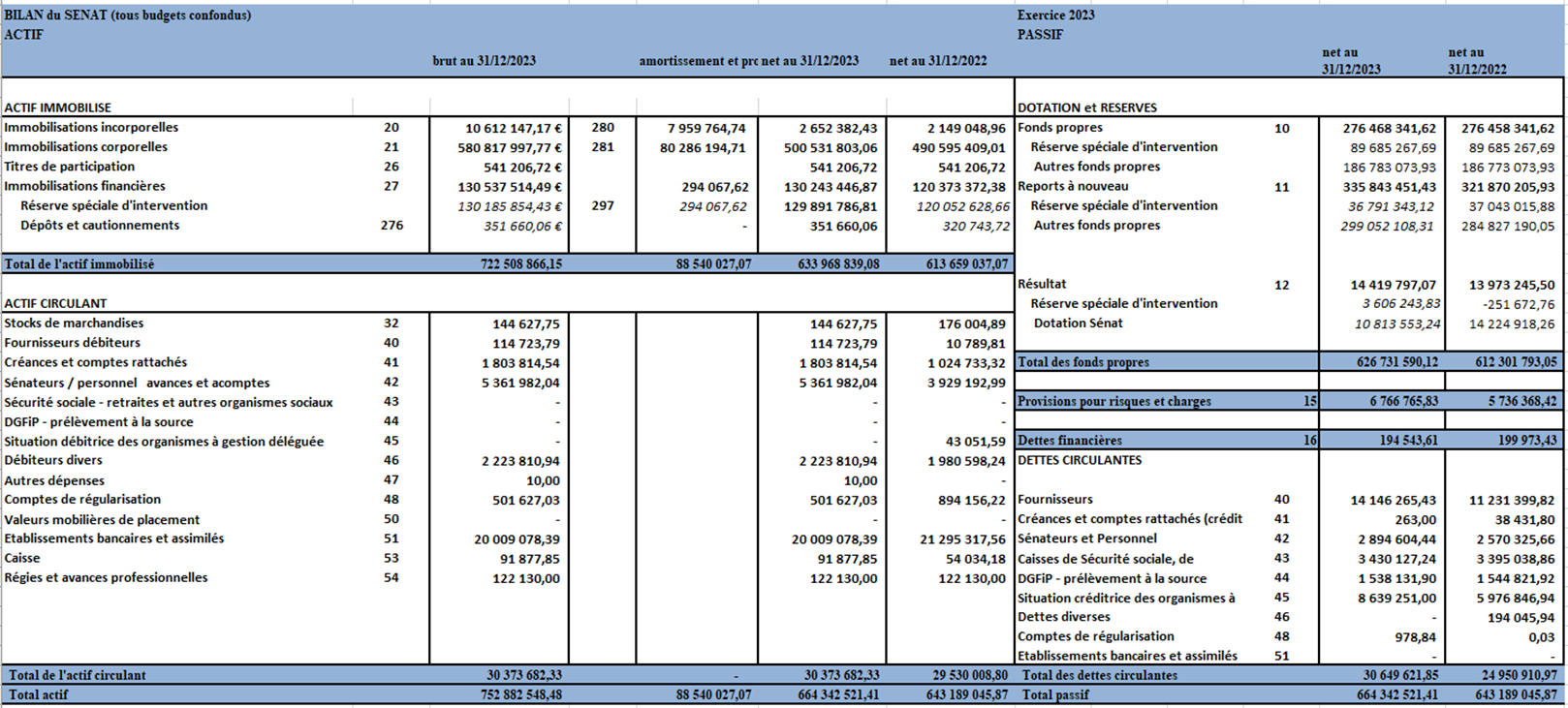Click the 'Fonds propres' label in PASSIF
The image size is (1568, 708).
coord(1059,127)
